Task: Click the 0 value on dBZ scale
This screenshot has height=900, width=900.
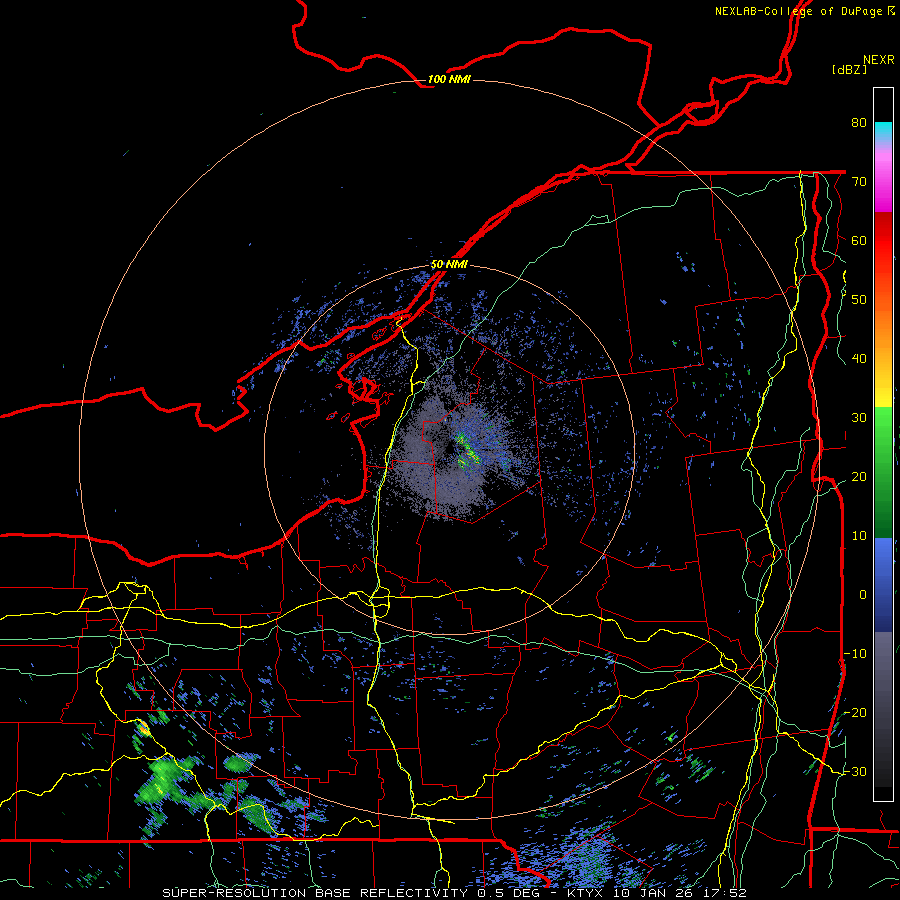Action: 863,595
